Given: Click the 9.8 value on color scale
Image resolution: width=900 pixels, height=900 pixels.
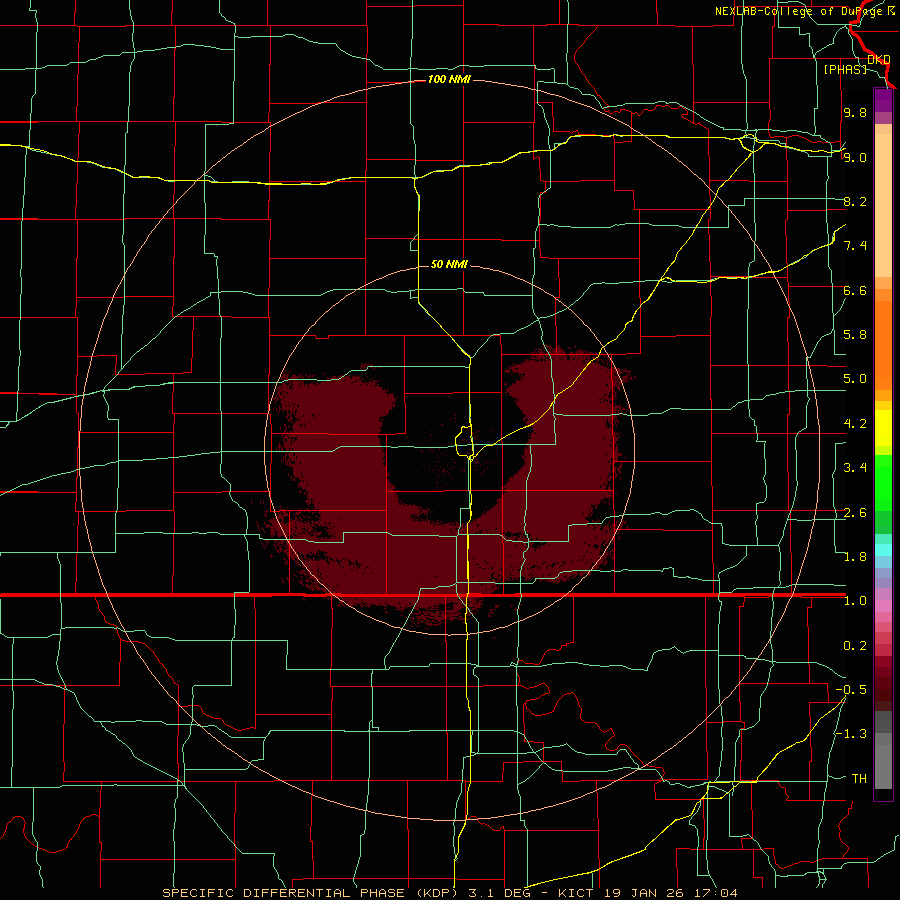Looking at the screenshot, I should [855, 112].
